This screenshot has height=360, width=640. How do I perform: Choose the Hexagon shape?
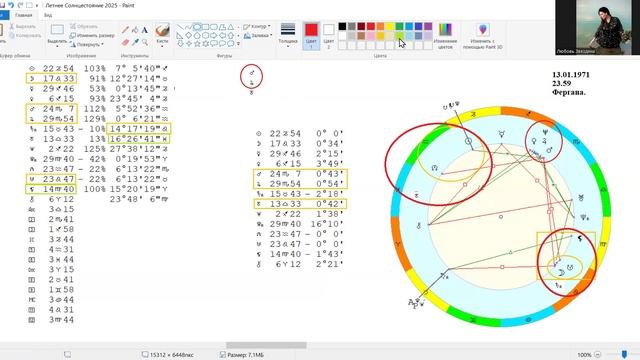(206, 36)
